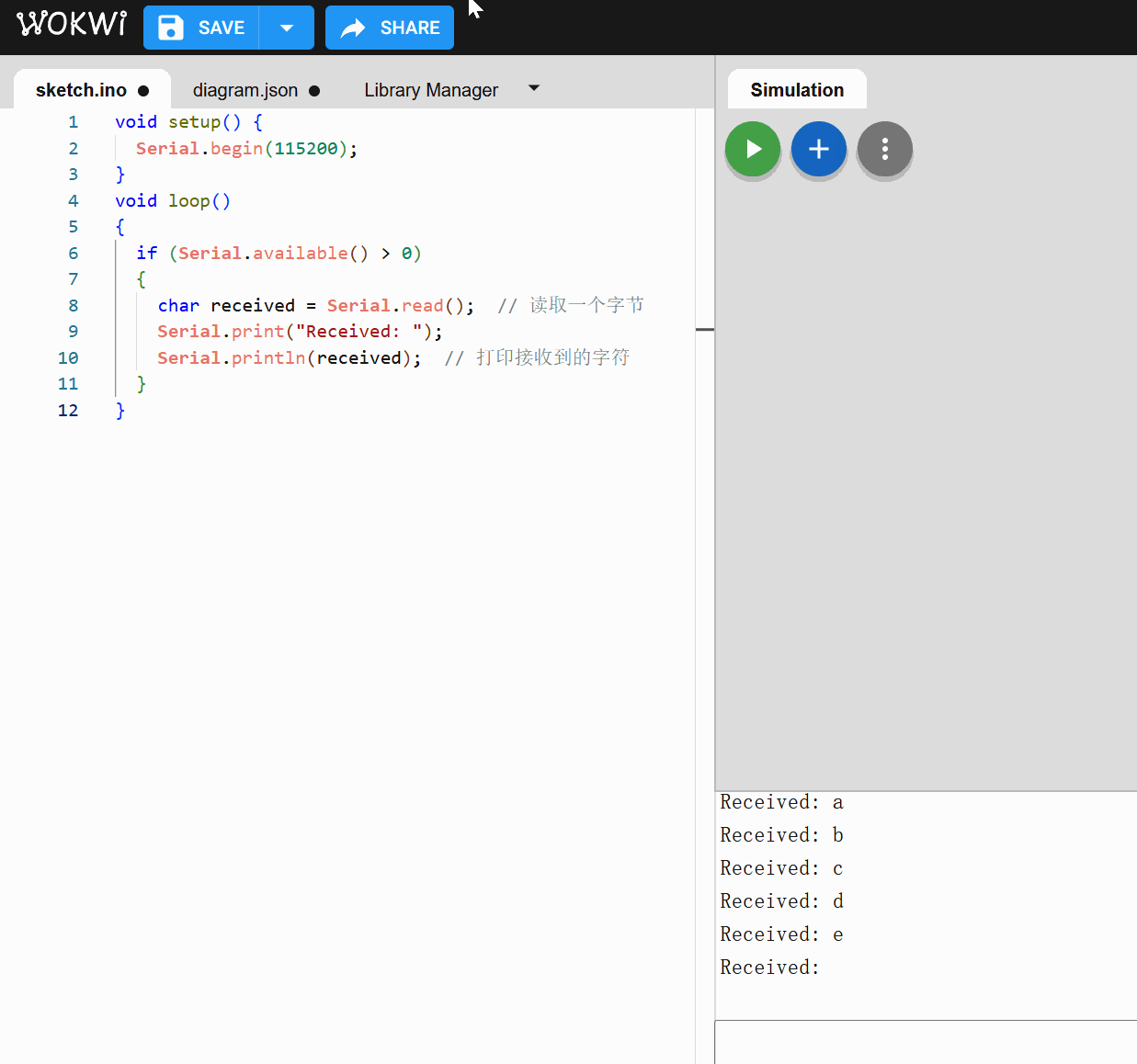Click the Wokwi logo
1137x1064 pixels.
point(72,24)
